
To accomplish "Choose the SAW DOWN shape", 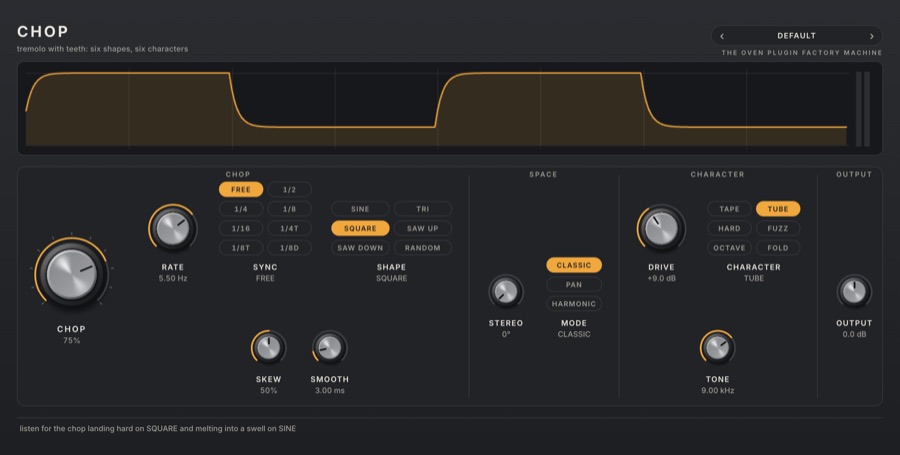I will click(360, 248).
